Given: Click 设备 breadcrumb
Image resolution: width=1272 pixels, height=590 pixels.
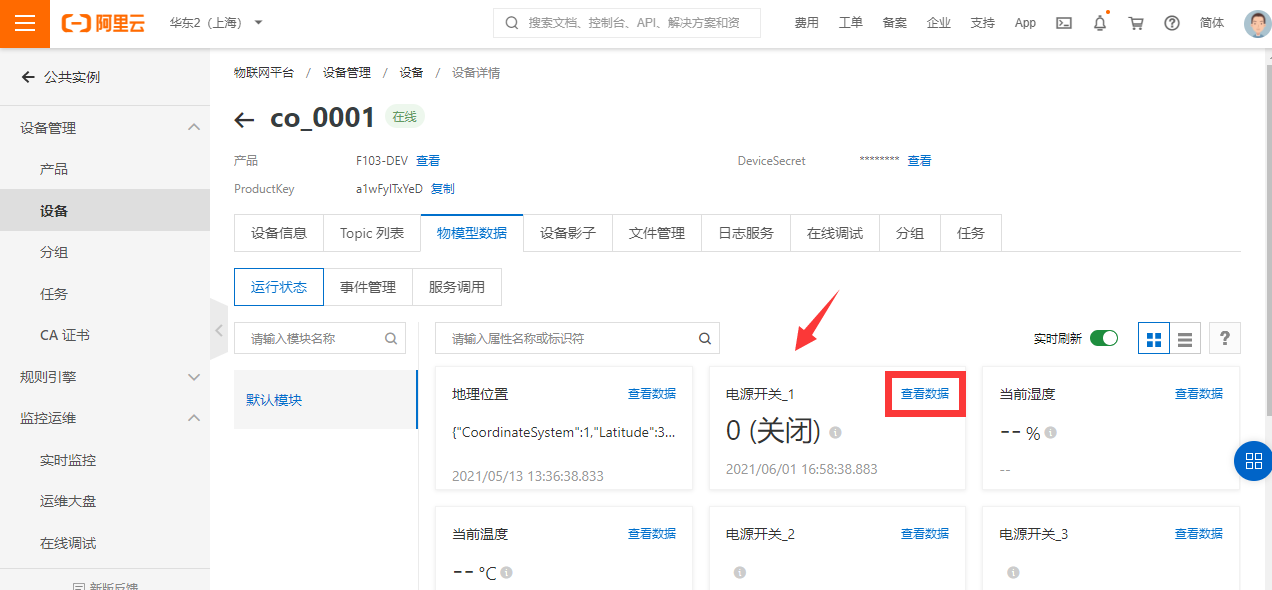Looking at the screenshot, I should coord(411,72).
